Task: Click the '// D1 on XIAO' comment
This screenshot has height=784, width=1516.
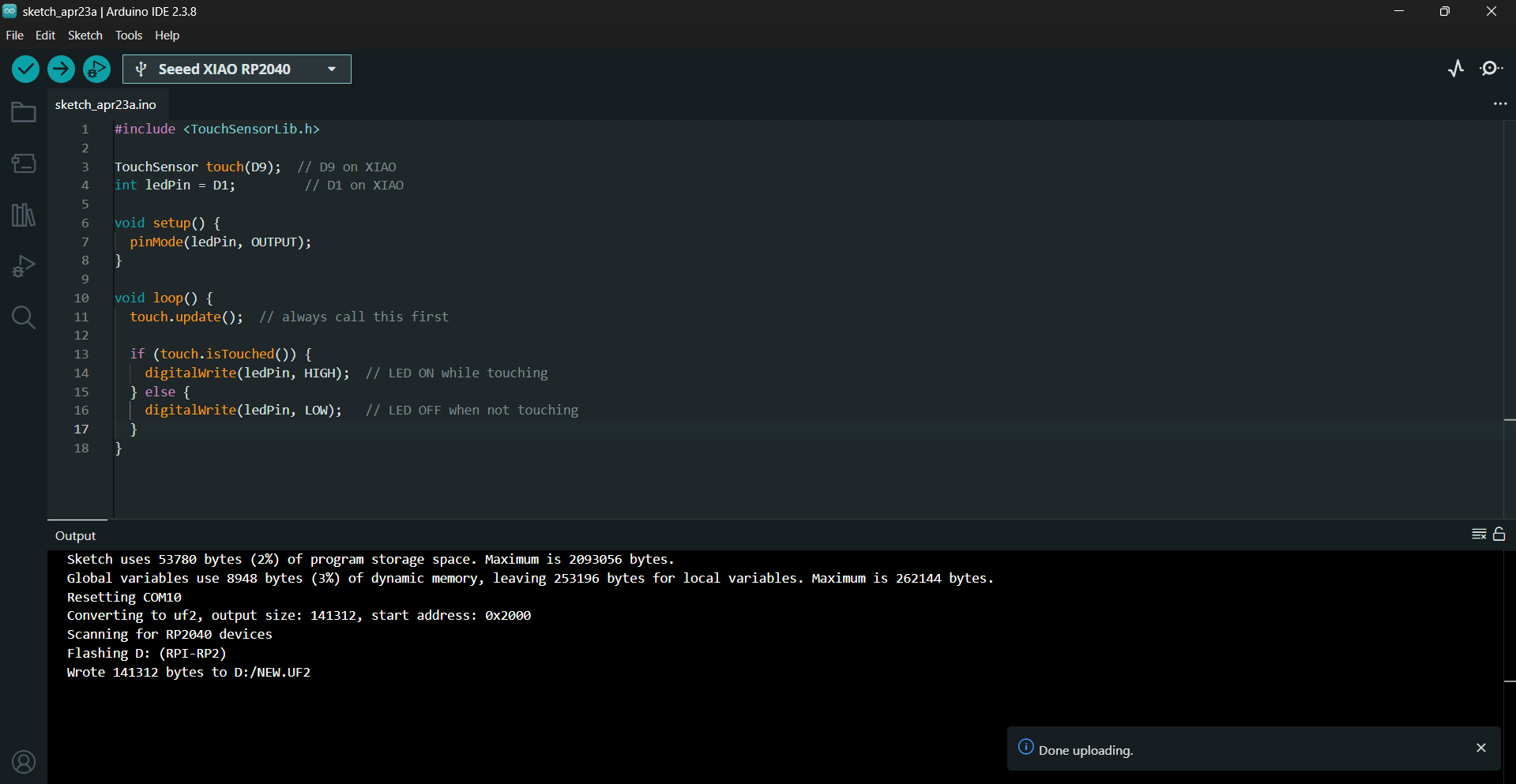Action: pos(354,186)
